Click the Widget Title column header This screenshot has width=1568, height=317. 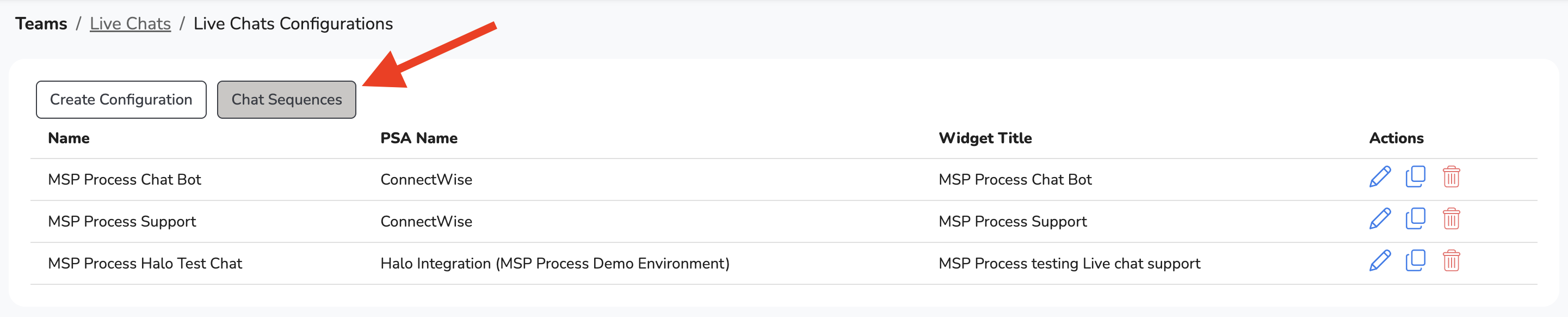coord(985,138)
